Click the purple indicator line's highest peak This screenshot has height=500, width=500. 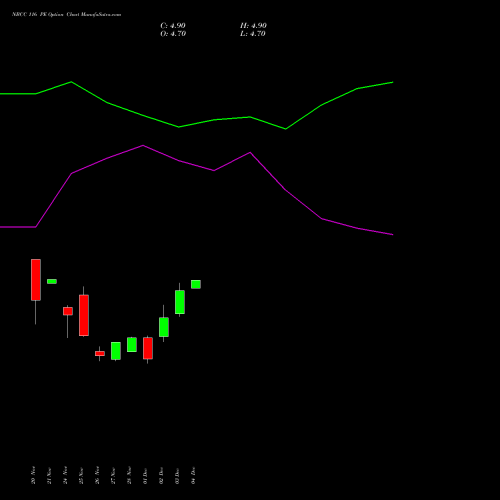143,145
